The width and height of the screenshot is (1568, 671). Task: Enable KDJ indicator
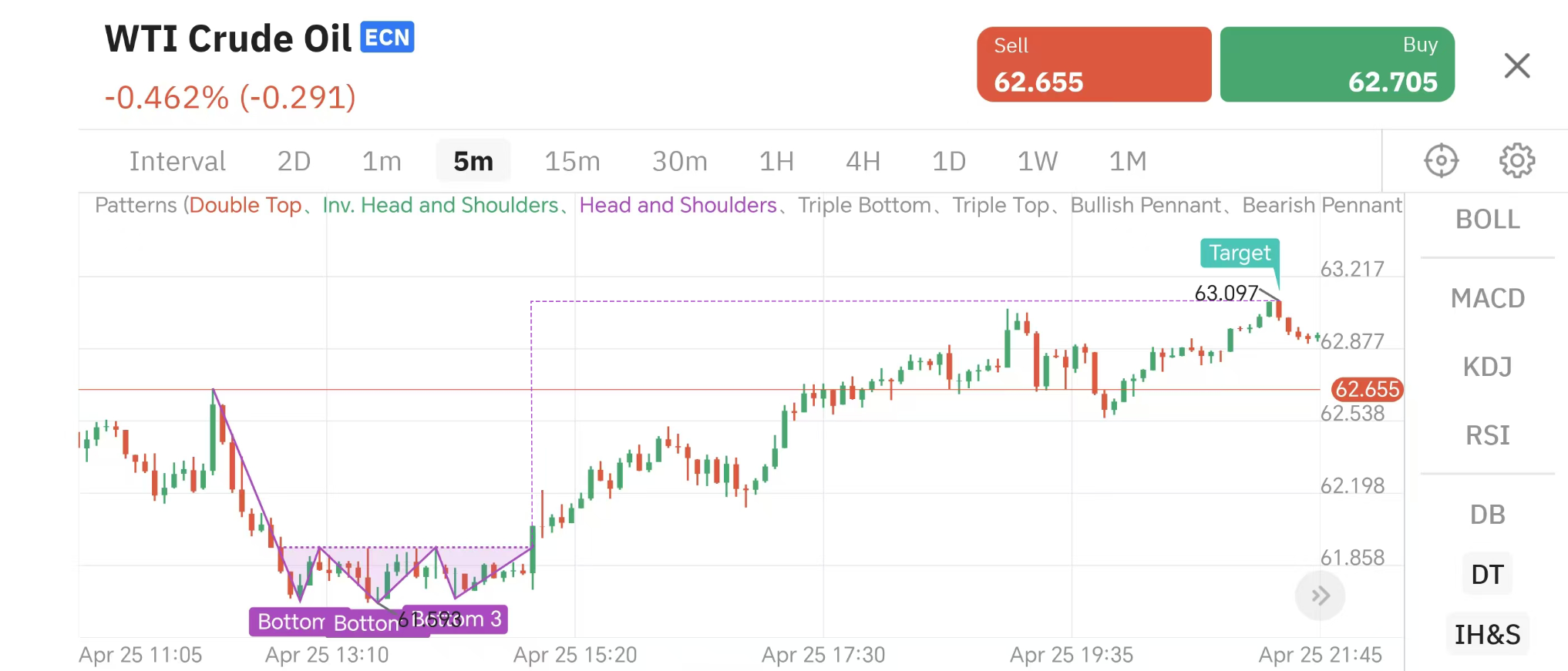click(1487, 367)
